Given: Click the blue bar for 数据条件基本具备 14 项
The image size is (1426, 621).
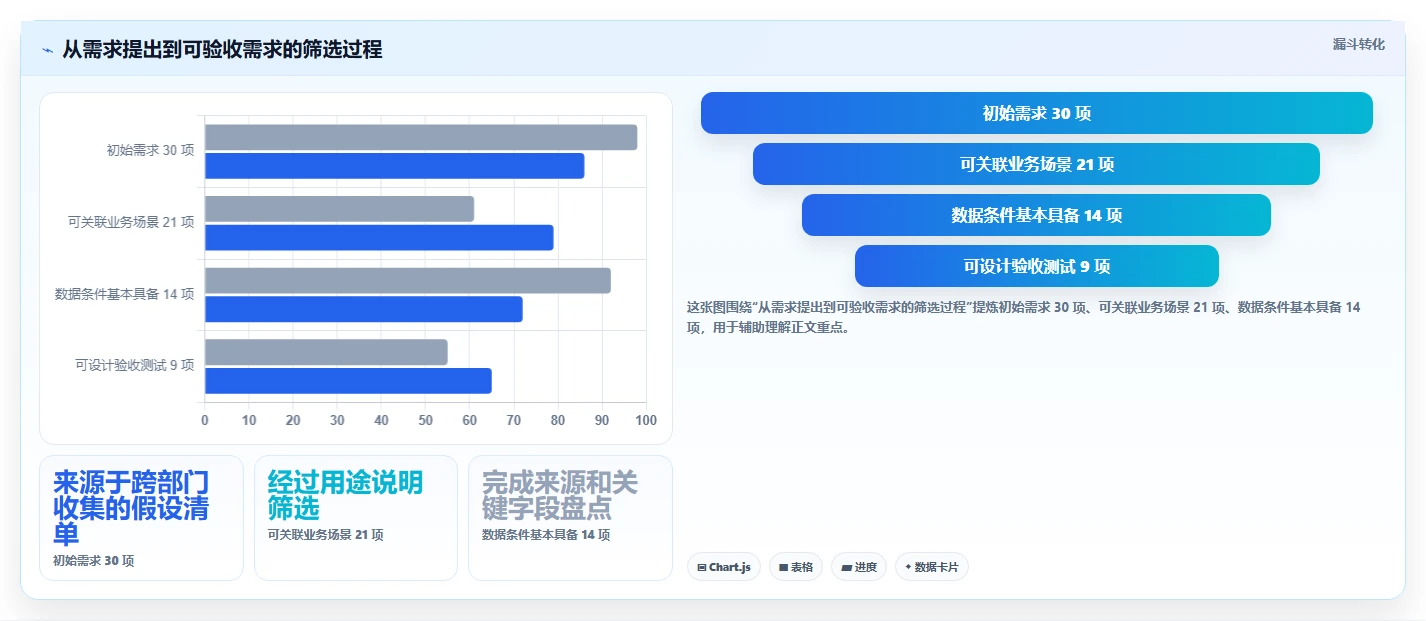Looking at the screenshot, I should click(x=364, y=309).
